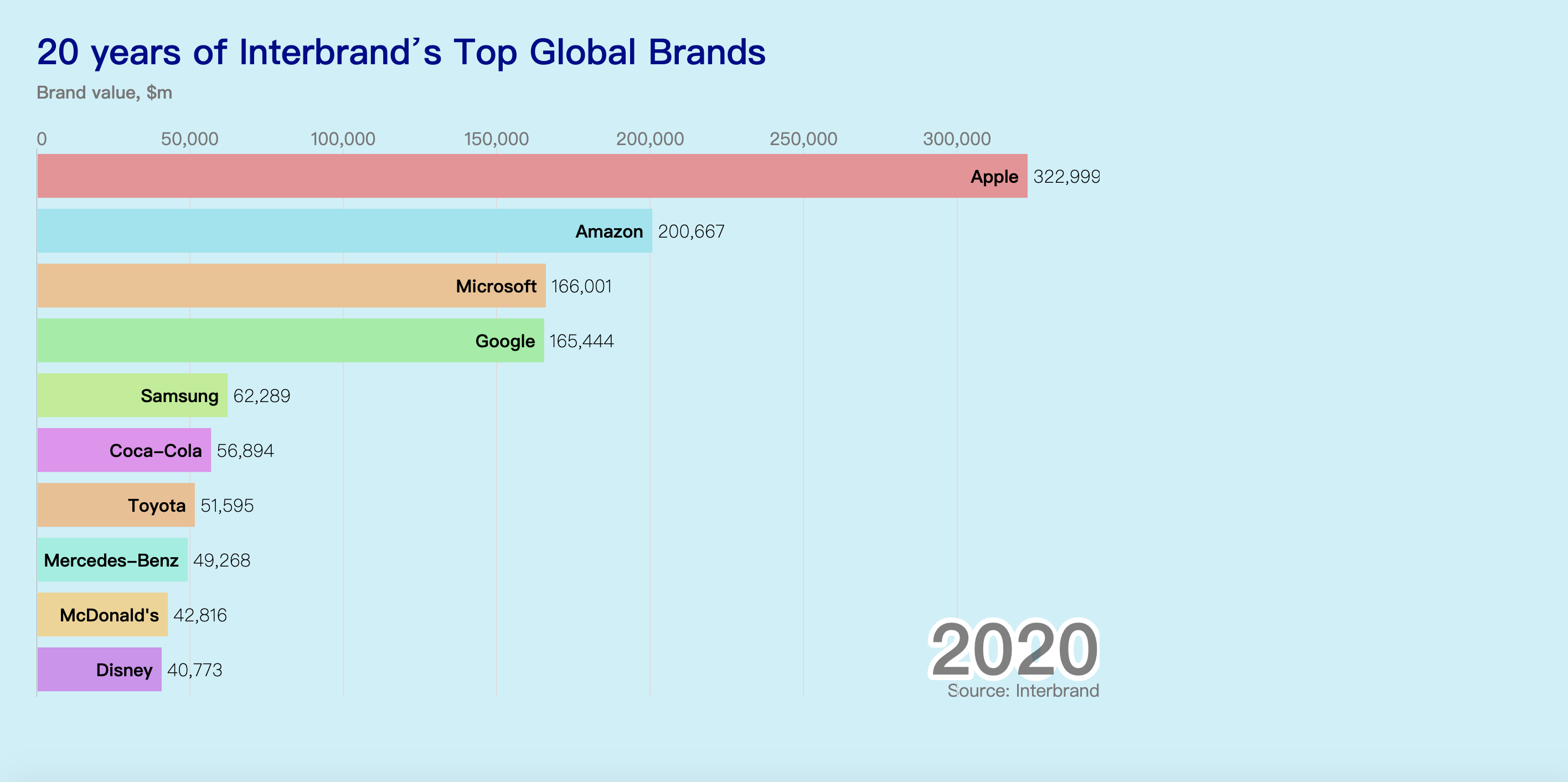
Task: Click the Google value 165,444
Action: (581, 341)
